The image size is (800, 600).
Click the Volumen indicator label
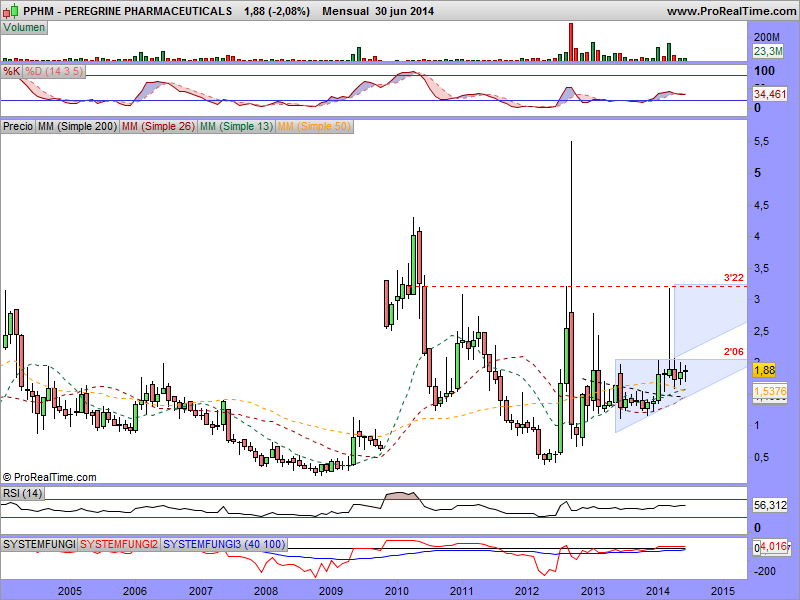24,28
